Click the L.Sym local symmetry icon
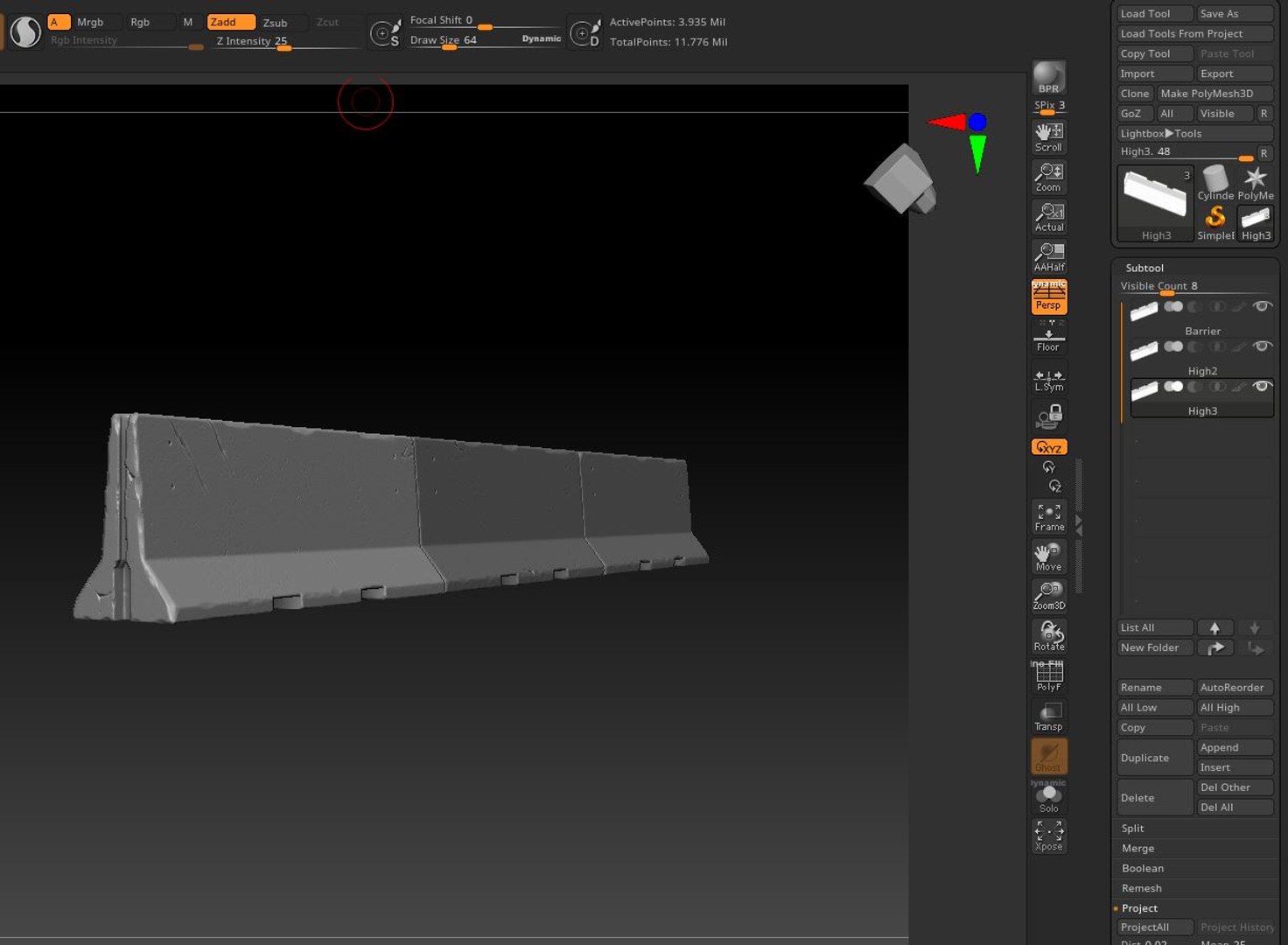Screen dimensions: 1288x945 point(1048,378)
